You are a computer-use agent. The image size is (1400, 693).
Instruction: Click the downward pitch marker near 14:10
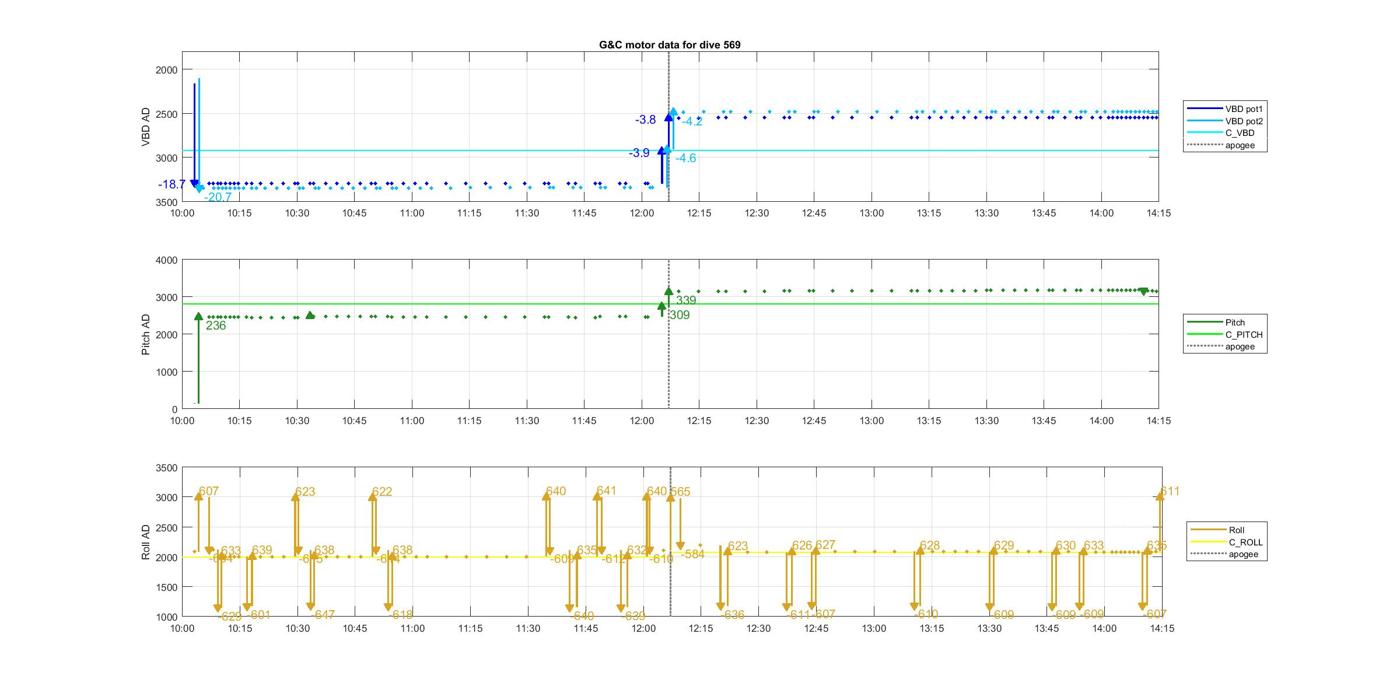click(1144, 291)
